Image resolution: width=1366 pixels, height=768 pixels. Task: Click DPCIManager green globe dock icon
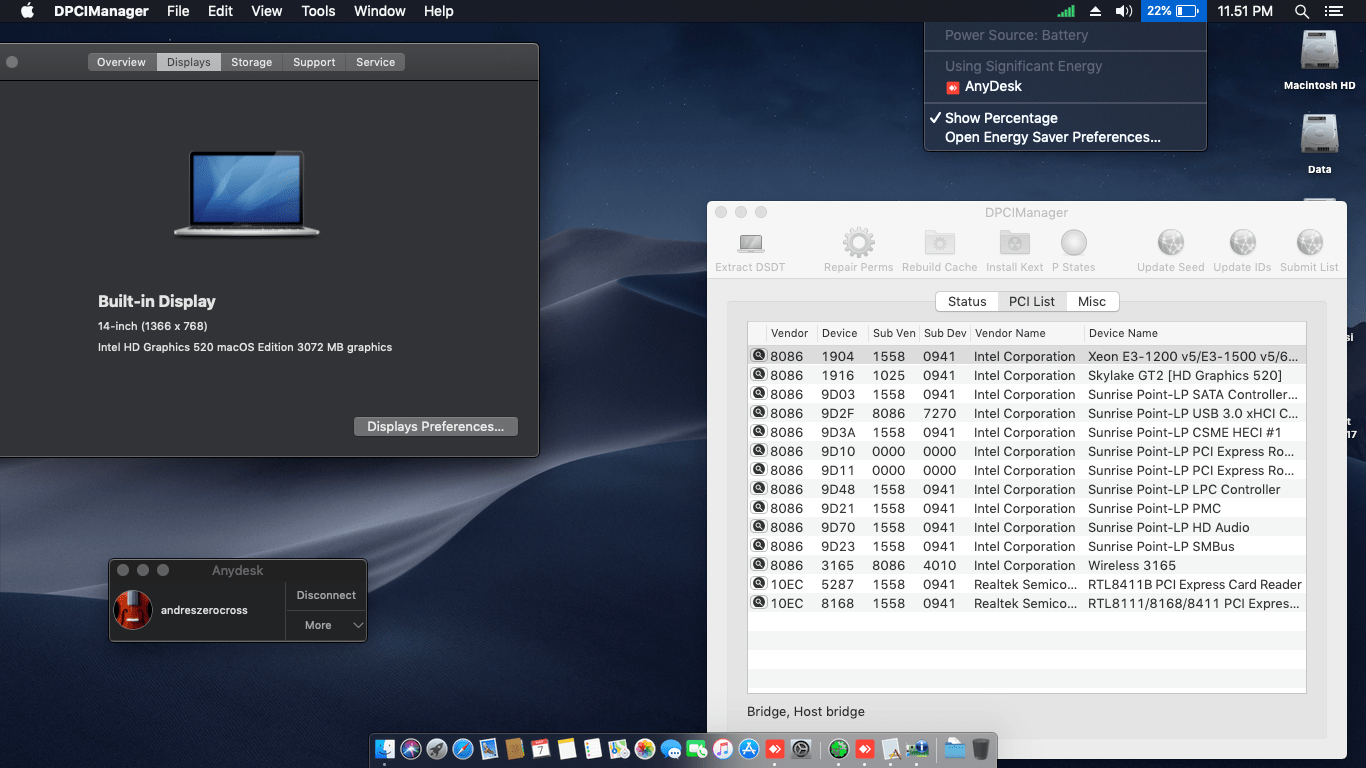[x=839, y=748]
